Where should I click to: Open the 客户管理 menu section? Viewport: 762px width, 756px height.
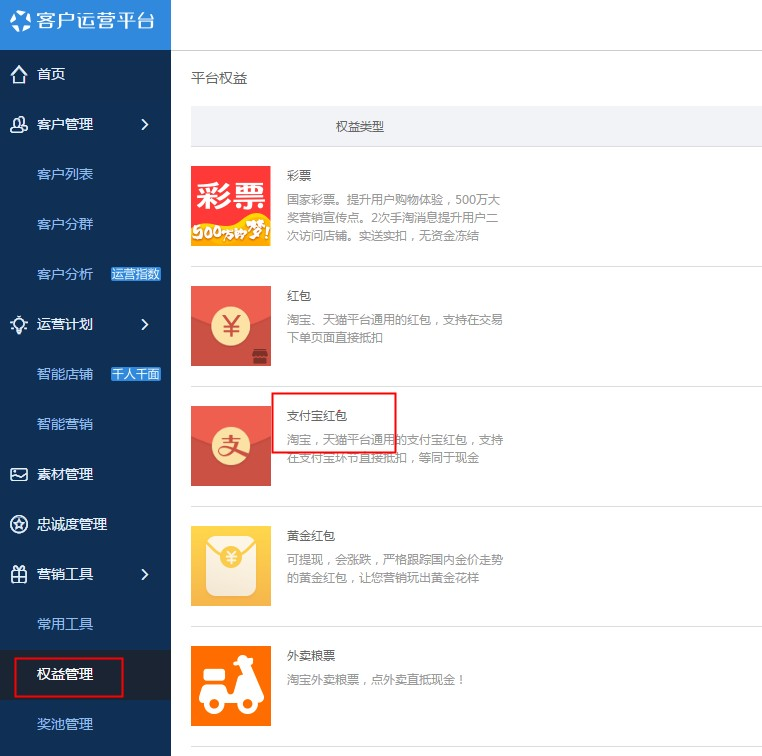pyautogui.click(x=65, y=124)
